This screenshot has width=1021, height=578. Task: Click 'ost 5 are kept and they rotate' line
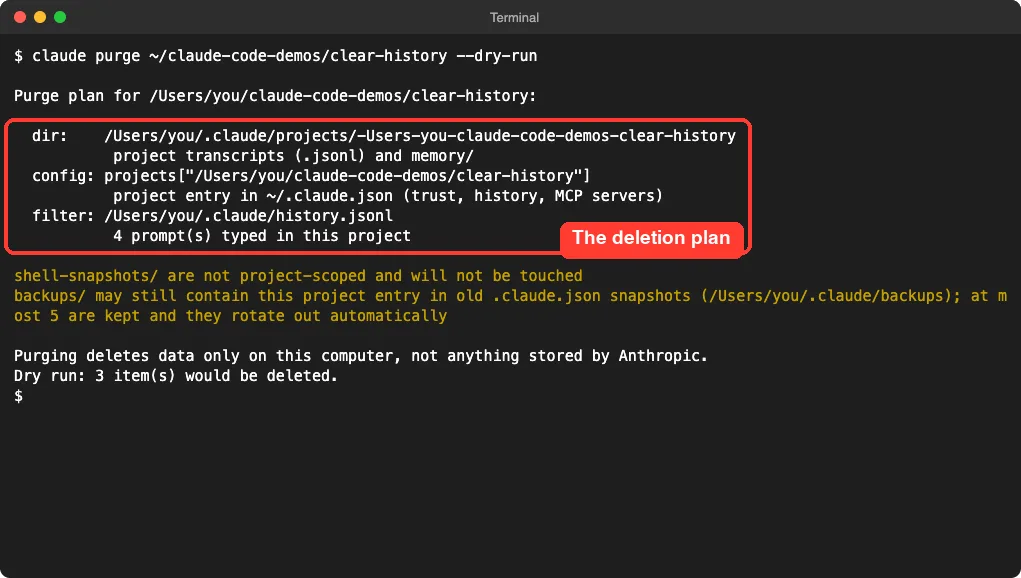click(231, 316)
